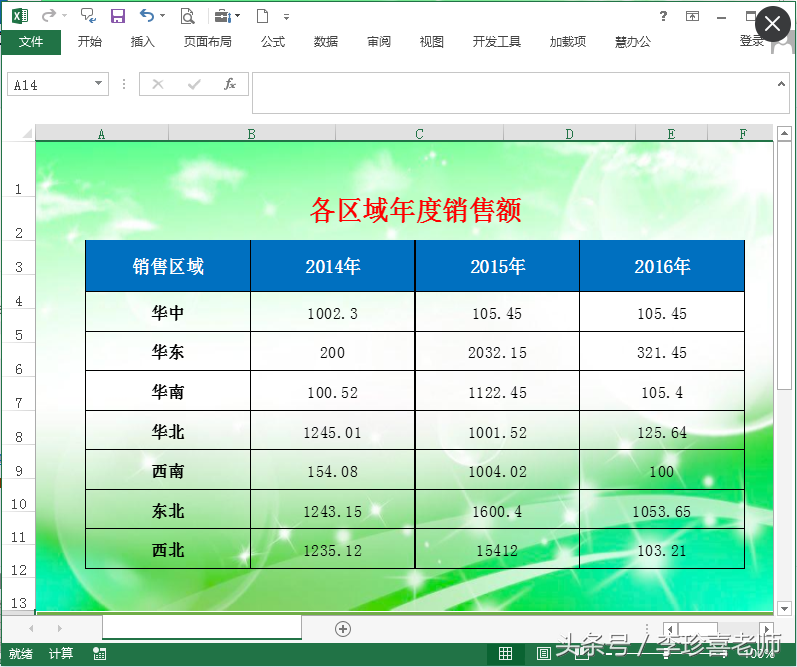797x667 pixels.
Task: Click the Save floppy disk icon
Action: [118, 16]
